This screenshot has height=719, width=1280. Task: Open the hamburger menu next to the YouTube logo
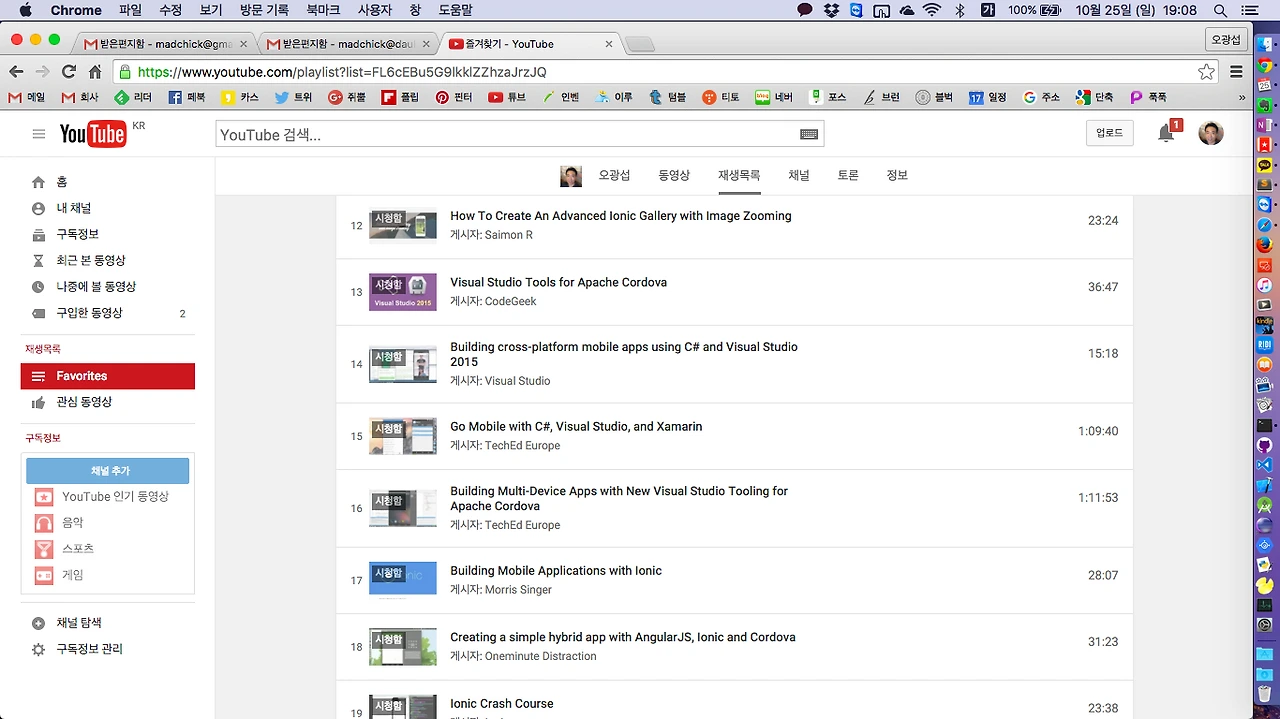tap(38, 133)
